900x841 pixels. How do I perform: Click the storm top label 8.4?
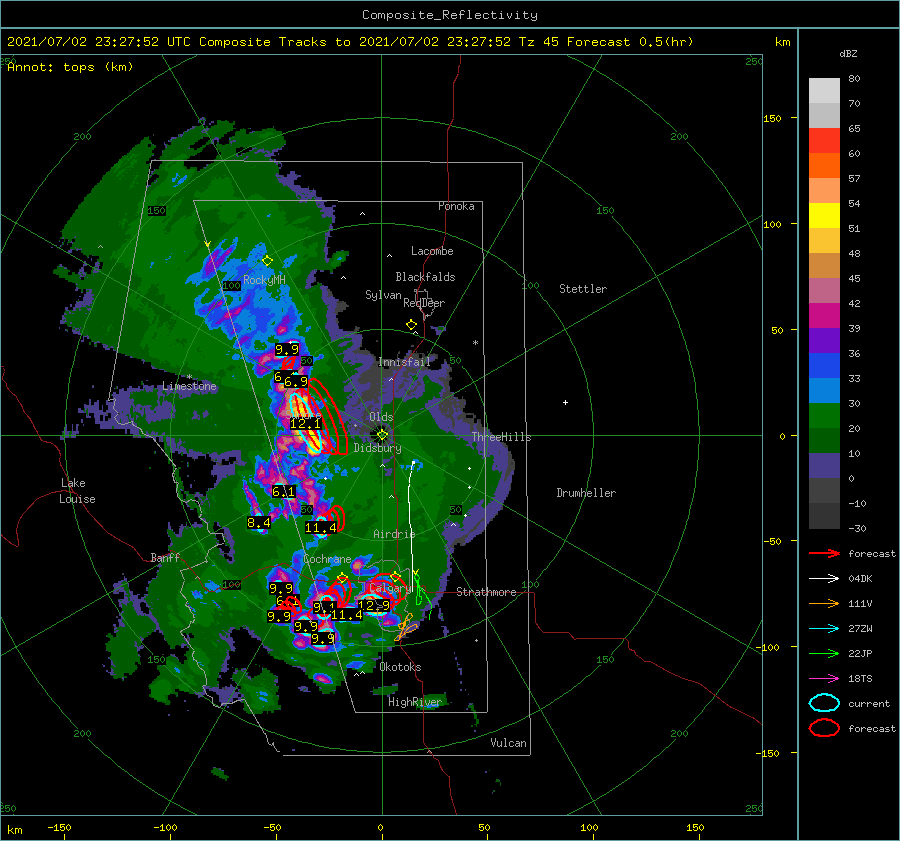[x=259, y=522]
